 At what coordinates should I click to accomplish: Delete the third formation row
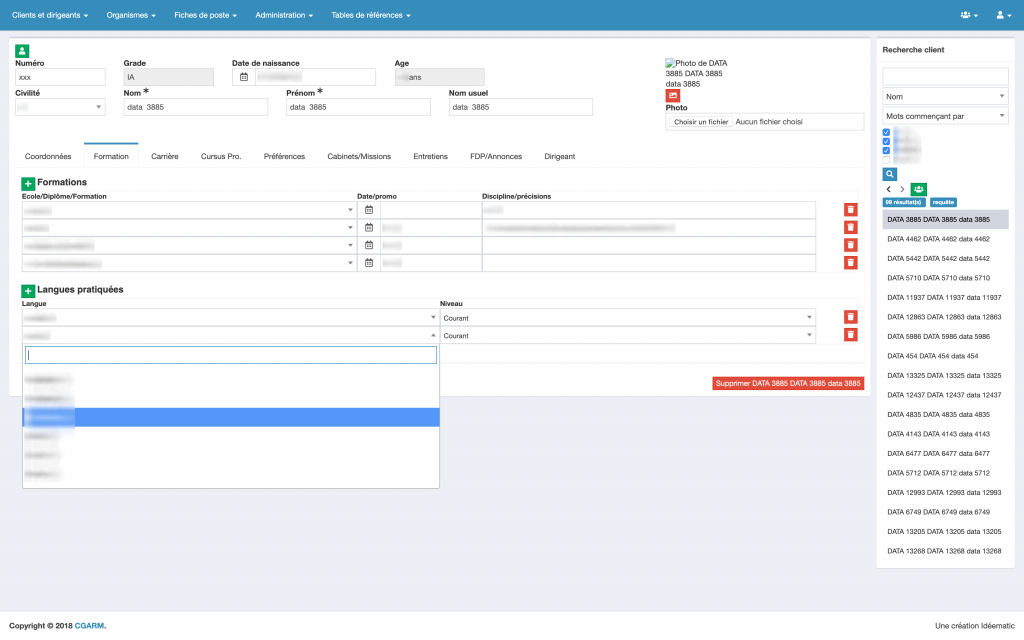pyautogui.click(x=850, y=245)
